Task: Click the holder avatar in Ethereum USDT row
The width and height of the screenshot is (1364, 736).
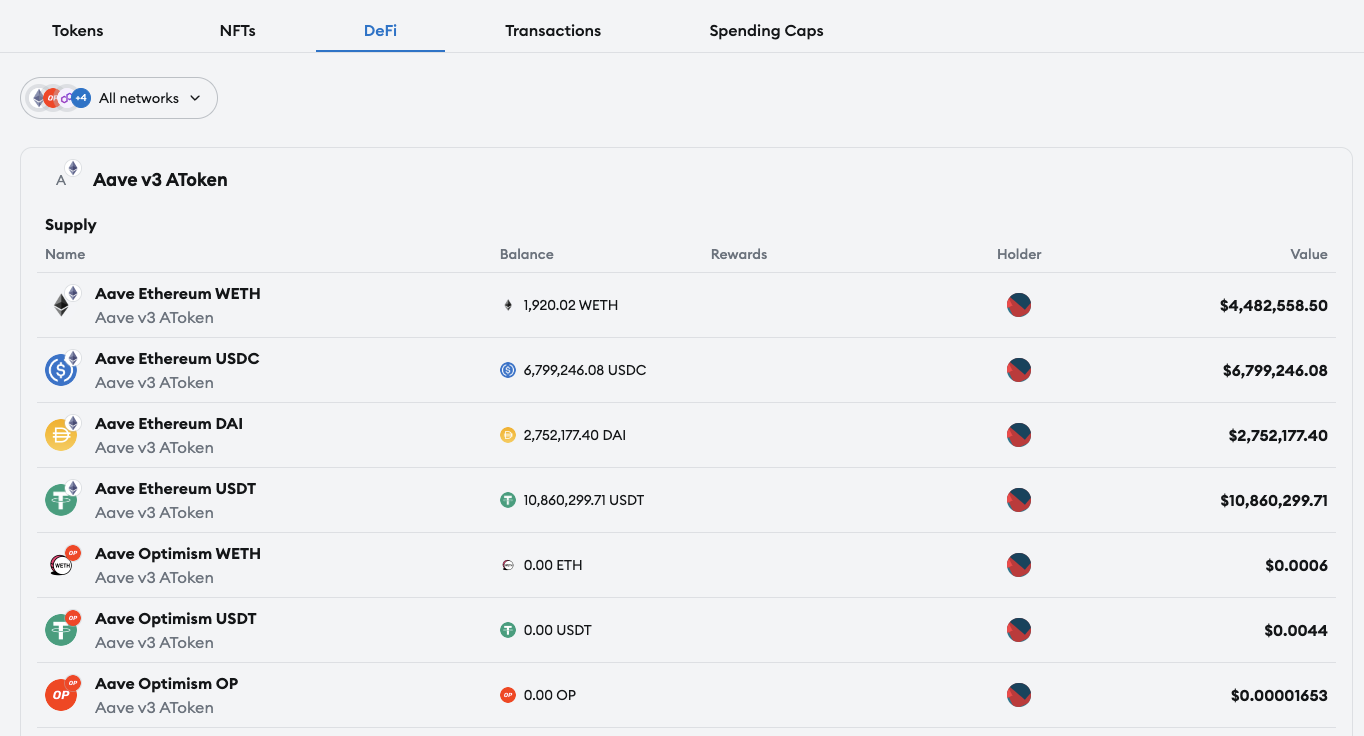Action: click(1019, 500)
